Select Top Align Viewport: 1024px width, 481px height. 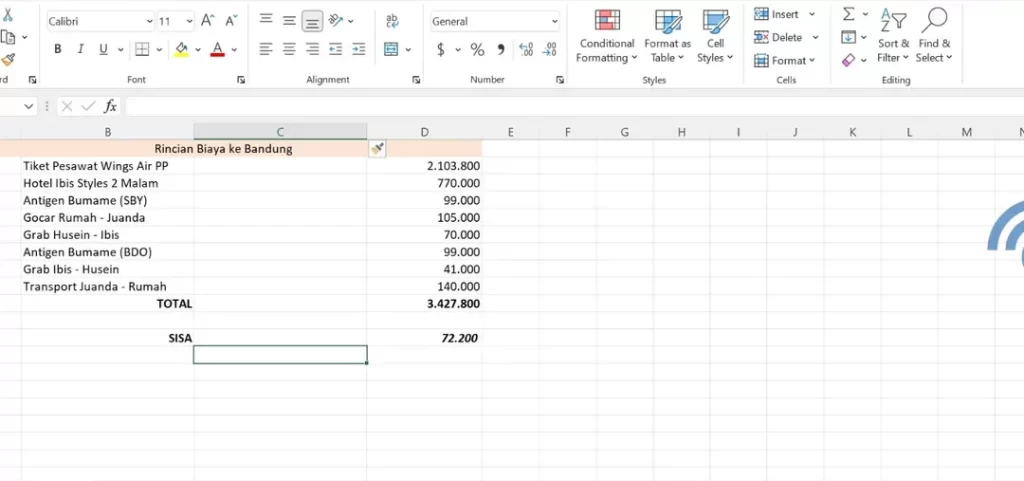[x=266, y=20]
